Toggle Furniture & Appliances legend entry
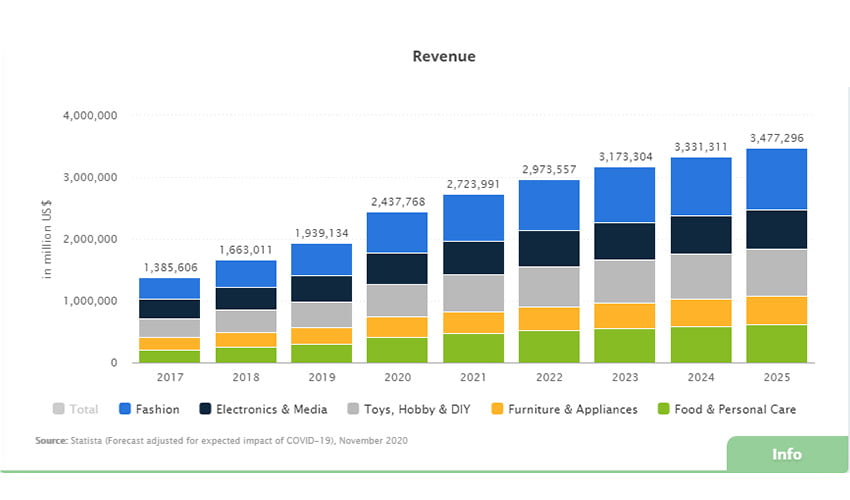 click(x=564, y=409)
